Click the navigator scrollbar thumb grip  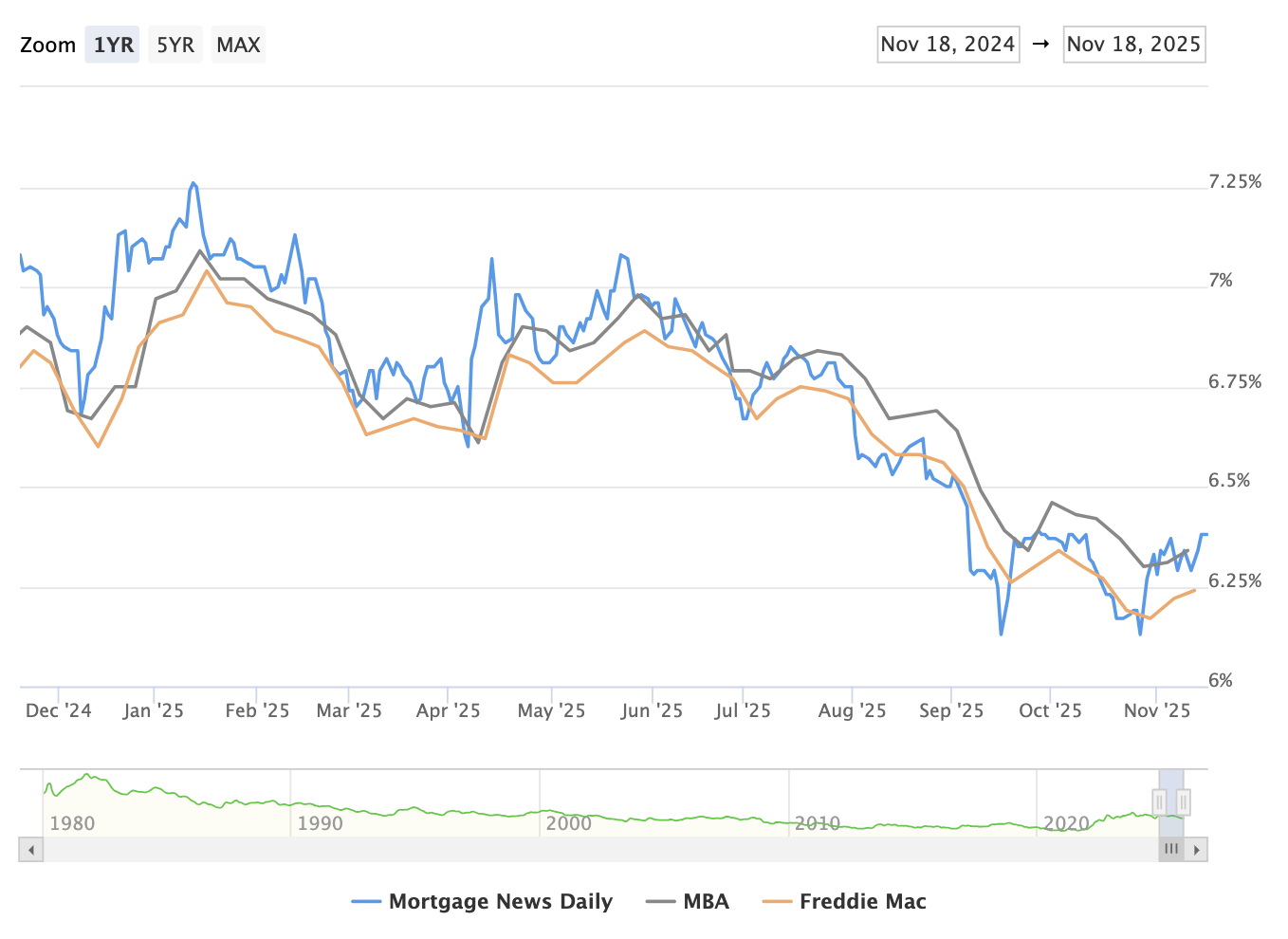click(x=1171, y=850)
